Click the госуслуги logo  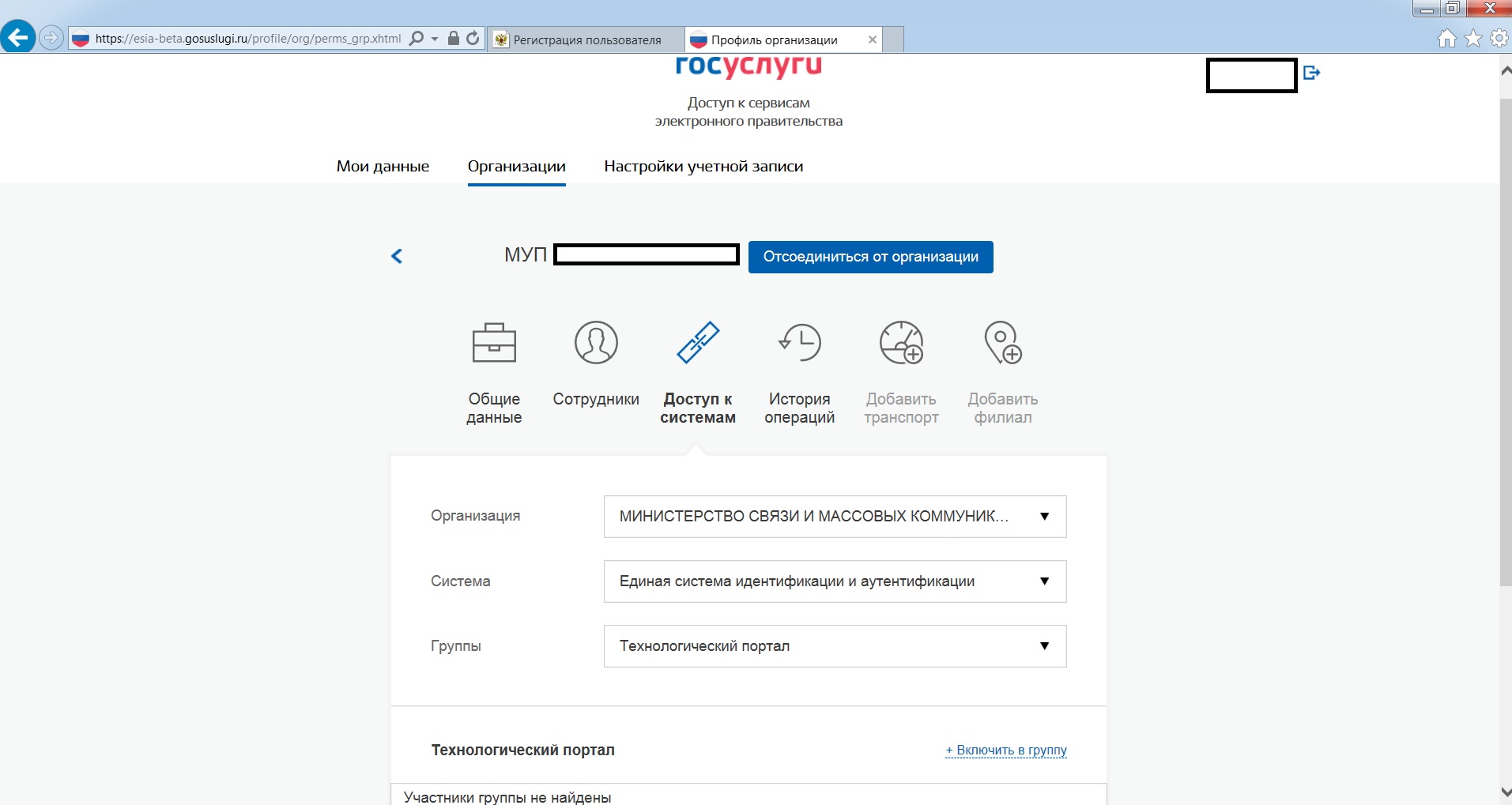(748, 66)
